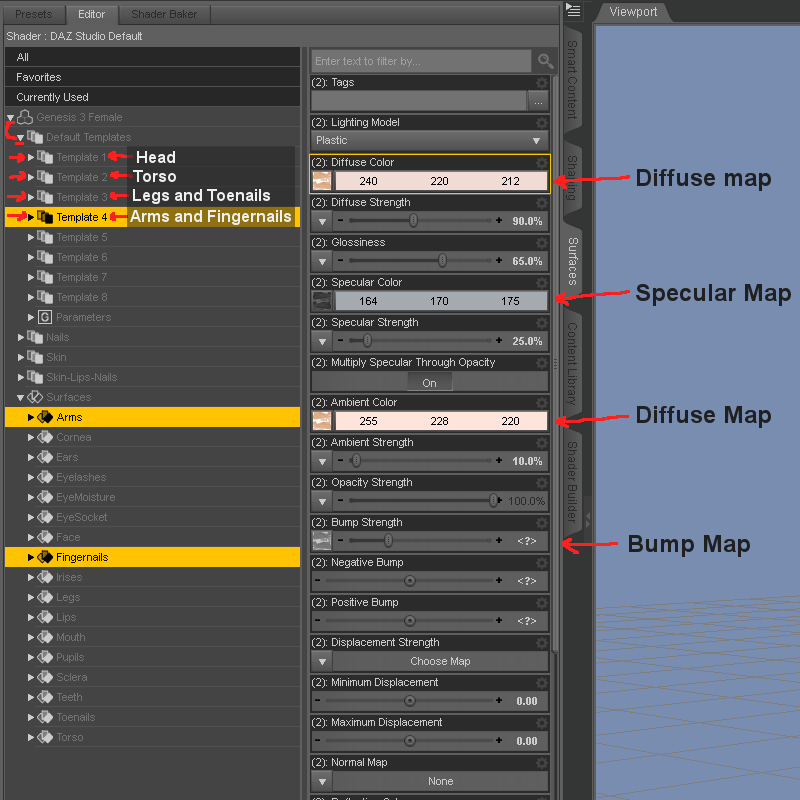Open the Shader Builder side tab
Screen dimensions: 800x800
point(572,482)
